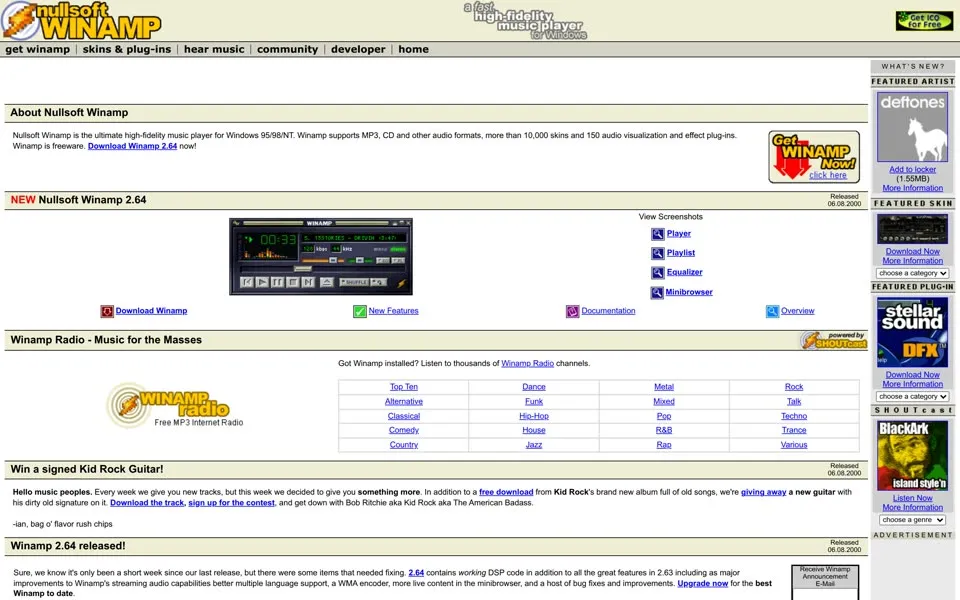Click the free download Kid Rock link
This screenshot has width=960, height=600.
(506, 492)
